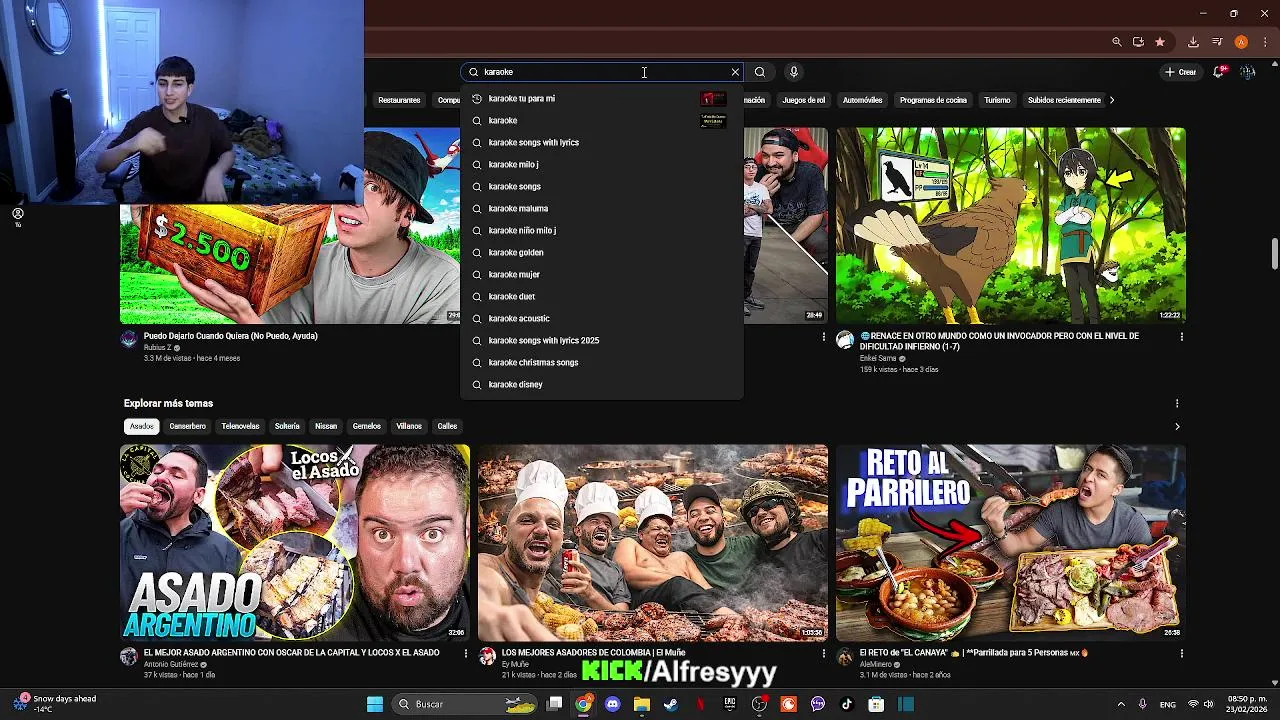The height and width of the screenshot is (720, 1280).
Task: Select the Soltería topic chip
Action: [x=287, y=426]
